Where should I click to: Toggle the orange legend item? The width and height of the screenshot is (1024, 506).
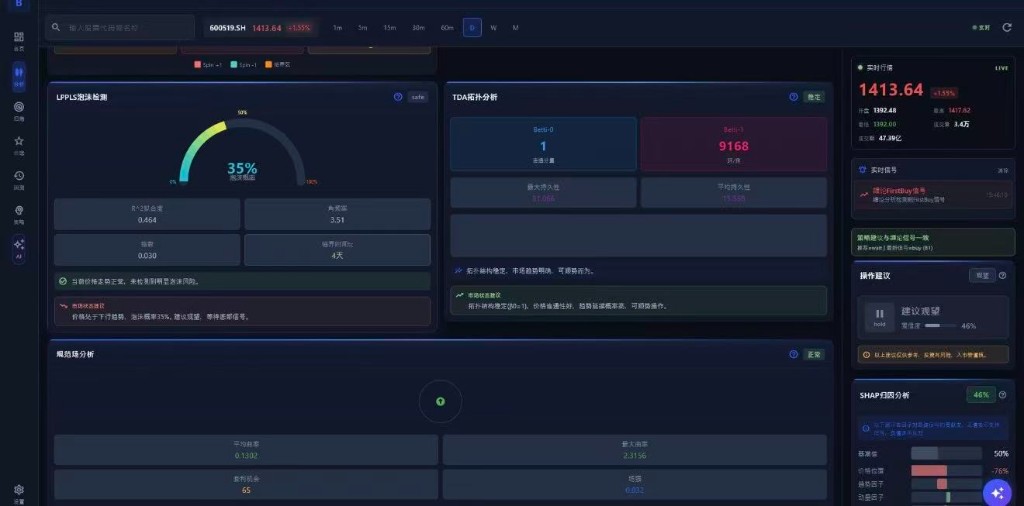[x=278, y=65]
